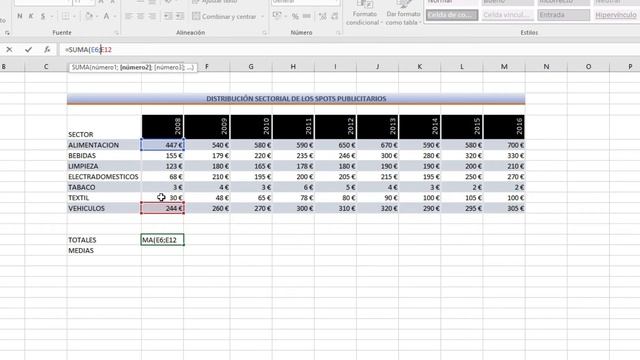Click the title DISTRIBUCIÓN SECTORIAL cell
The height and width of the screenshot is (360, 640).
(296, 99)
